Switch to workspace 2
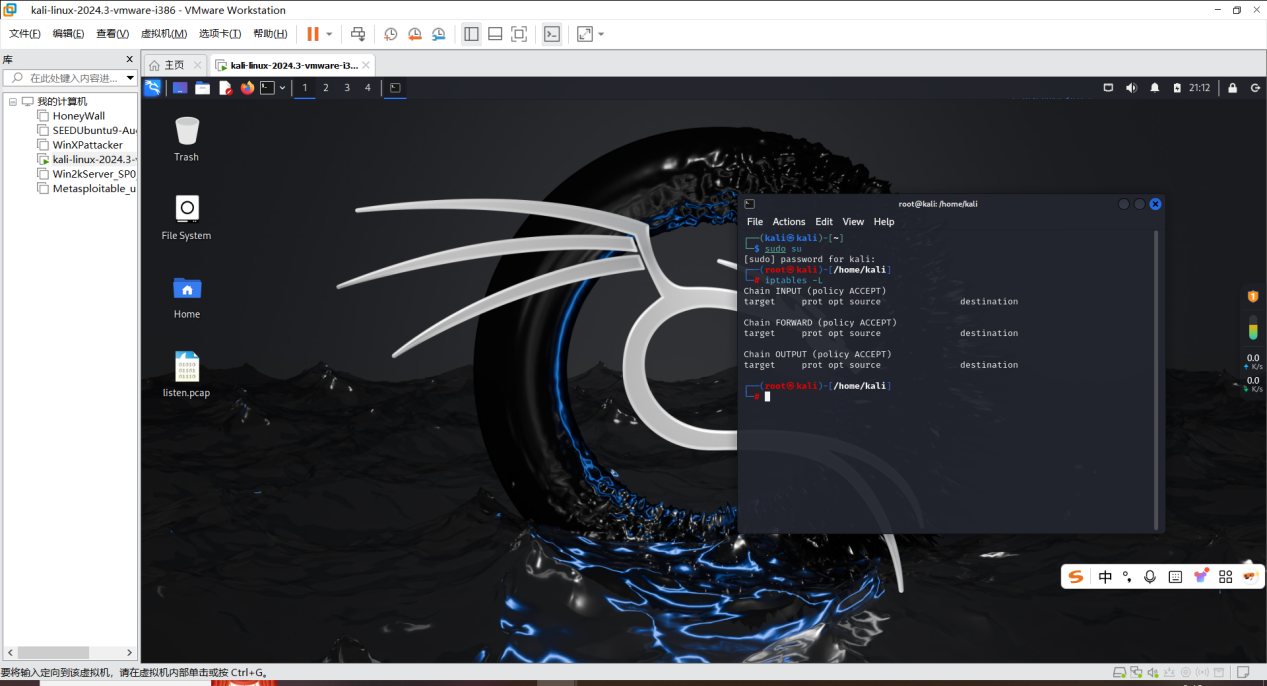The width and height of the screenshot is (1267, 686). pyautogui.click(x=326, y=88)
